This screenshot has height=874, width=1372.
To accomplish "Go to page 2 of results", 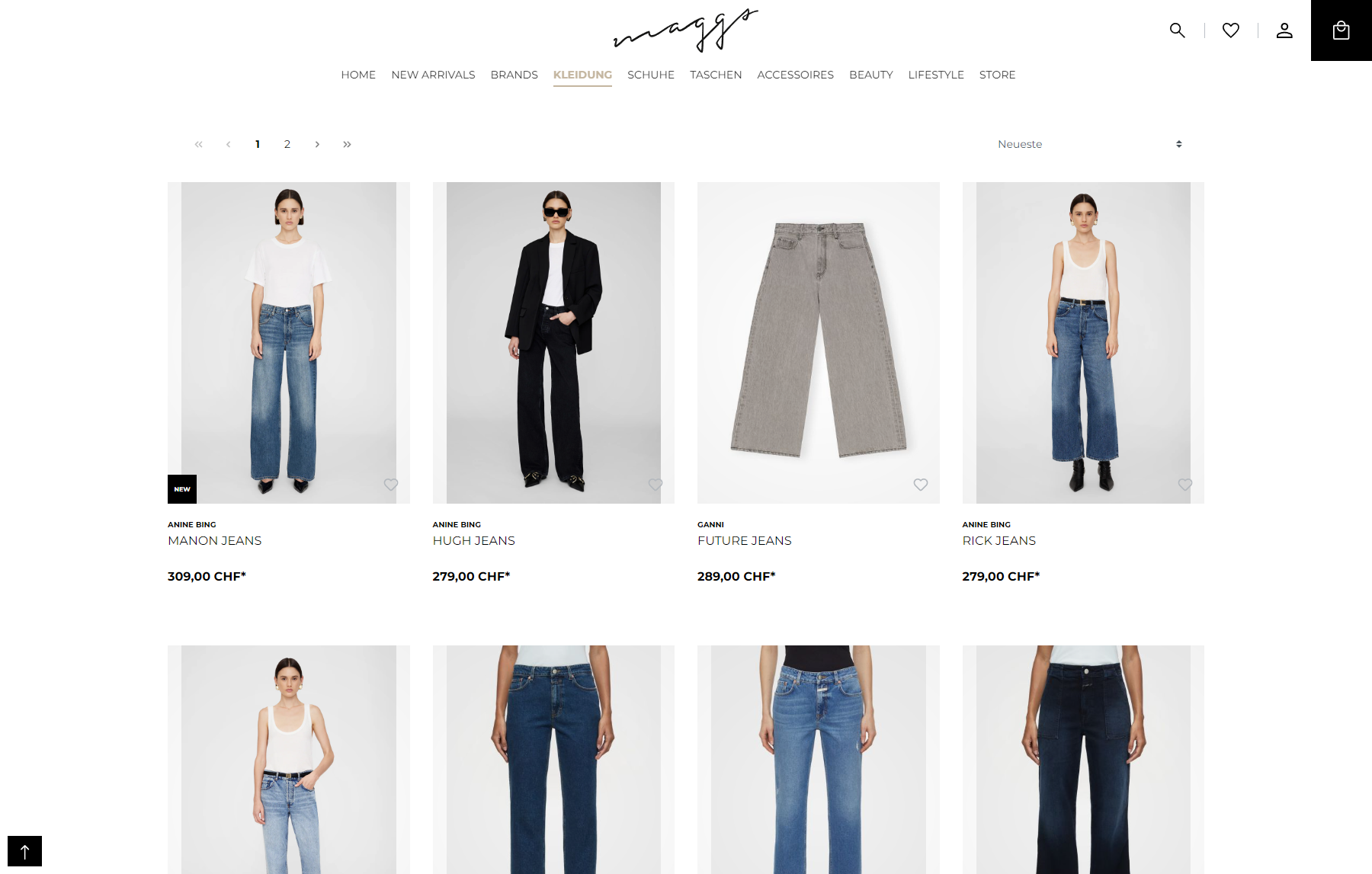I will tap(287, 144).
